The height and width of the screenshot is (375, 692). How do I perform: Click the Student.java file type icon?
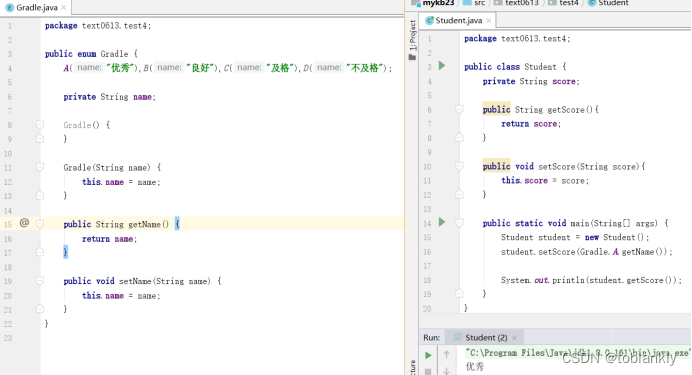click(429, 20)
